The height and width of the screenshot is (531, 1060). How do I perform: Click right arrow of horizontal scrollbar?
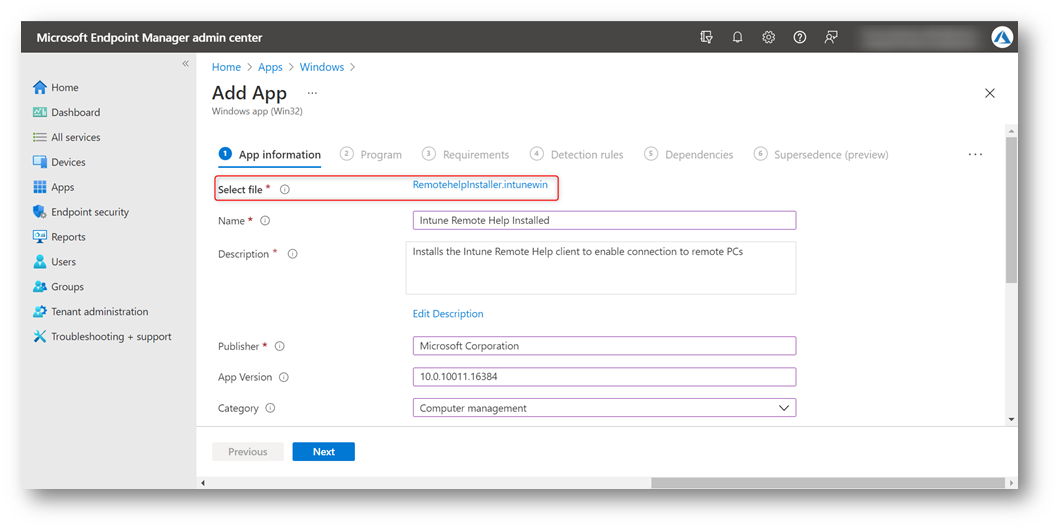(x=1011, y=483)
